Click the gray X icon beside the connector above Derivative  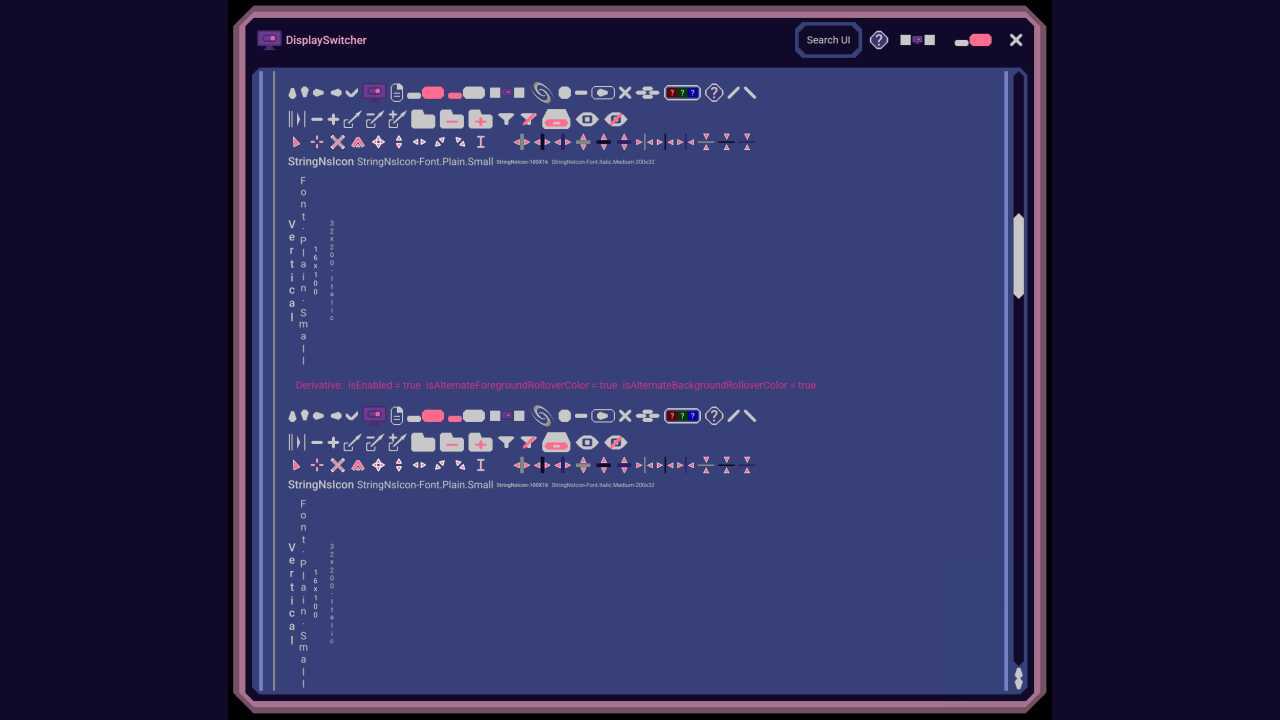[x=625, y=93]
